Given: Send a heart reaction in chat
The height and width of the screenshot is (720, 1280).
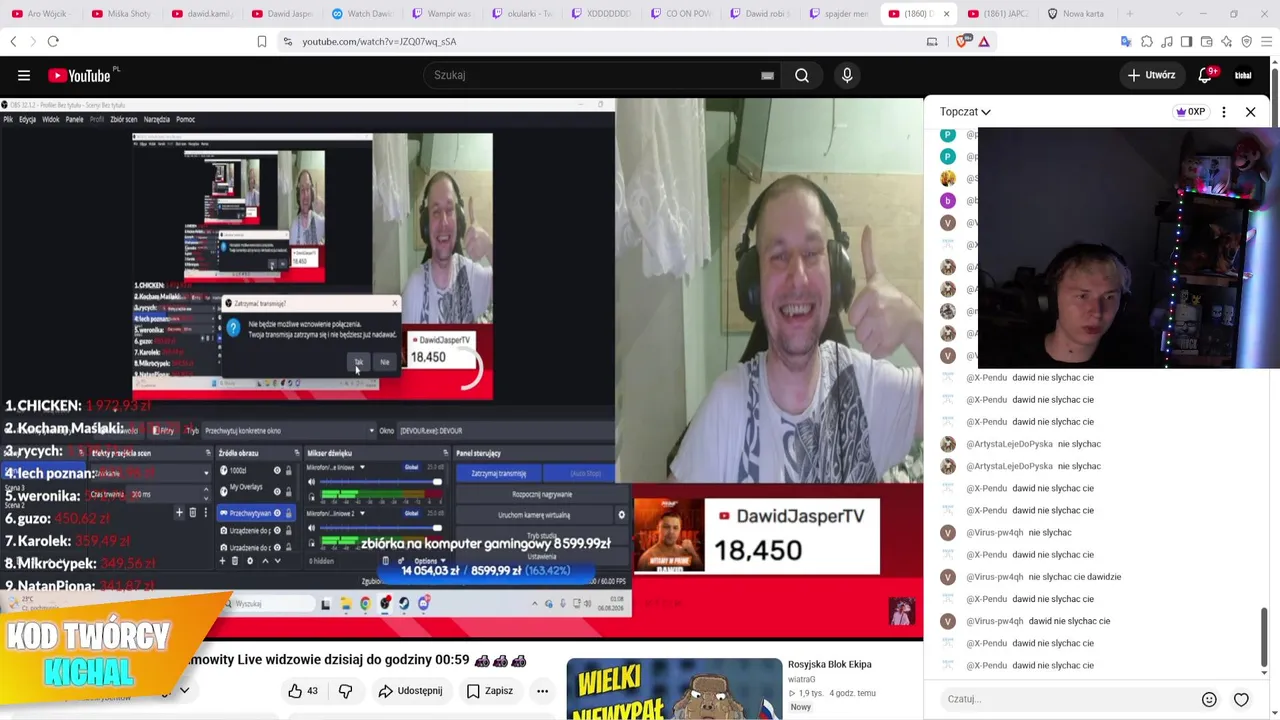Looking at the screenshot, I should point(1241,699).
